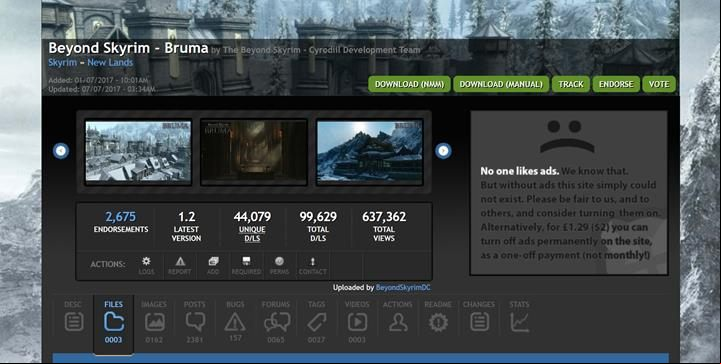721x364 pixels.
Task: Click the Download (Manual) button
Action: (501, 85)
